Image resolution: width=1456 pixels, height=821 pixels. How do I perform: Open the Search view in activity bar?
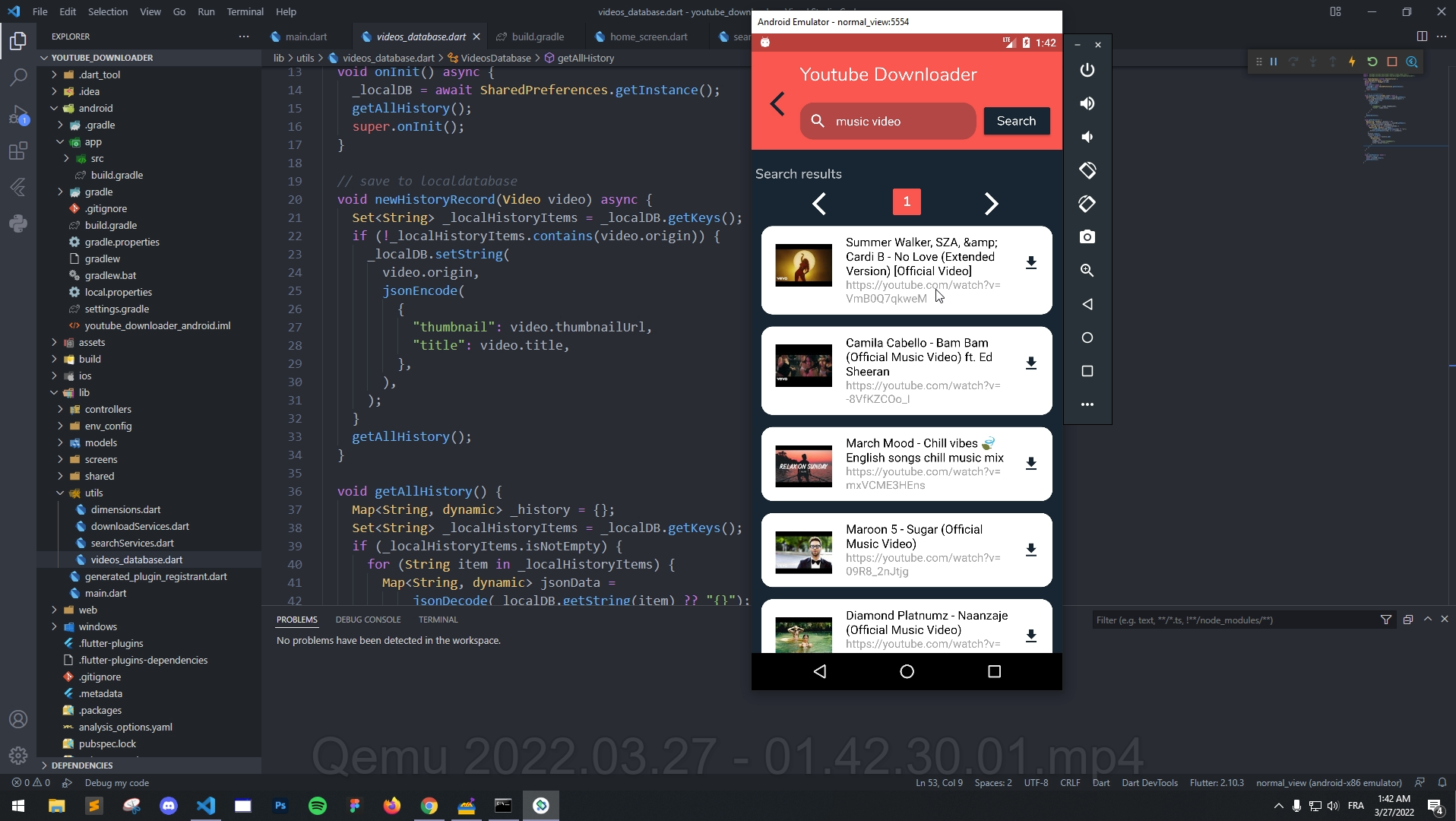point(18,77)
